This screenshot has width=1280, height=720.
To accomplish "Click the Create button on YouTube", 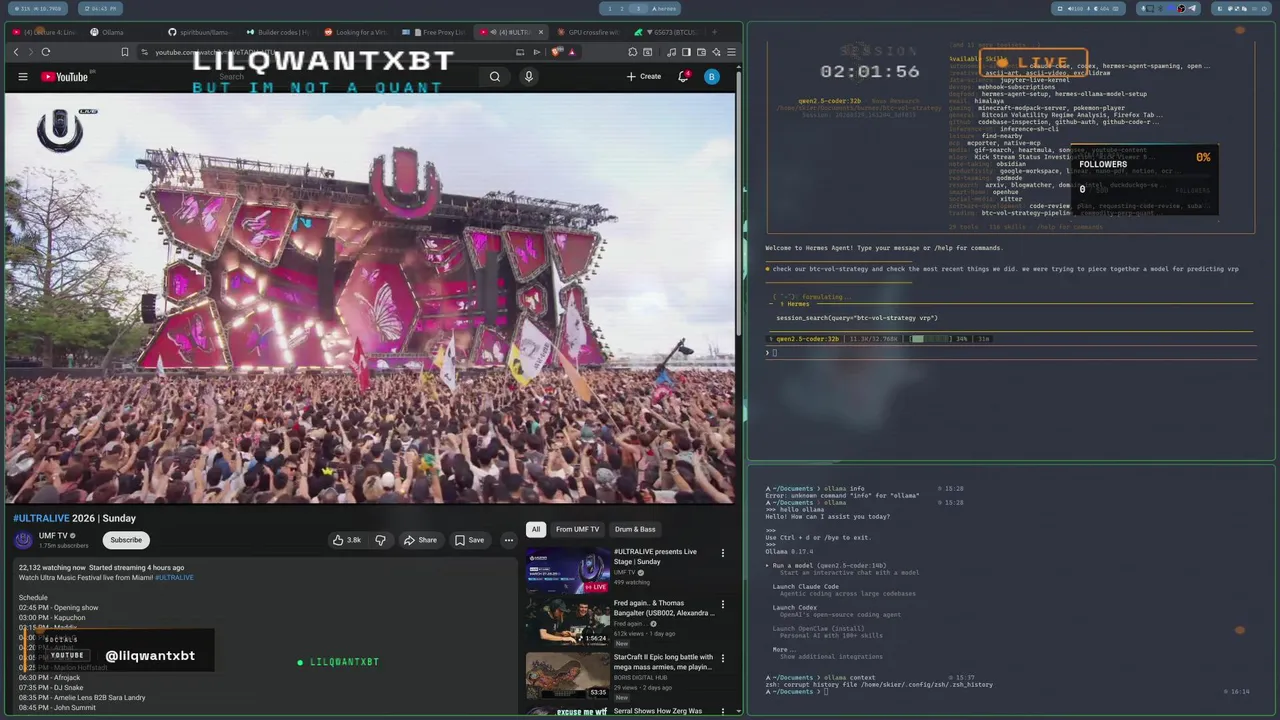I will click(x=643, y=76).
